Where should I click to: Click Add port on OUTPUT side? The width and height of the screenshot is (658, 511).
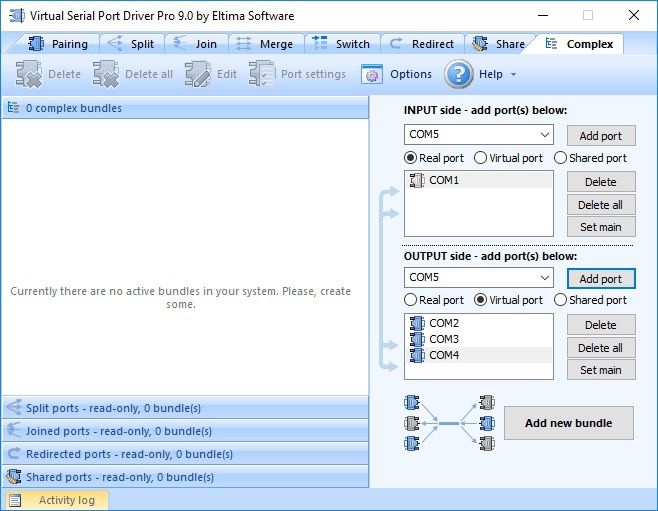(x=601, y=279)
